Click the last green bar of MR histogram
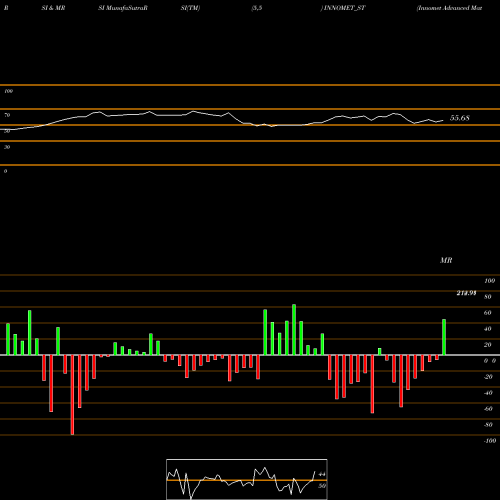The image size is (500, 500). [444, 337]
